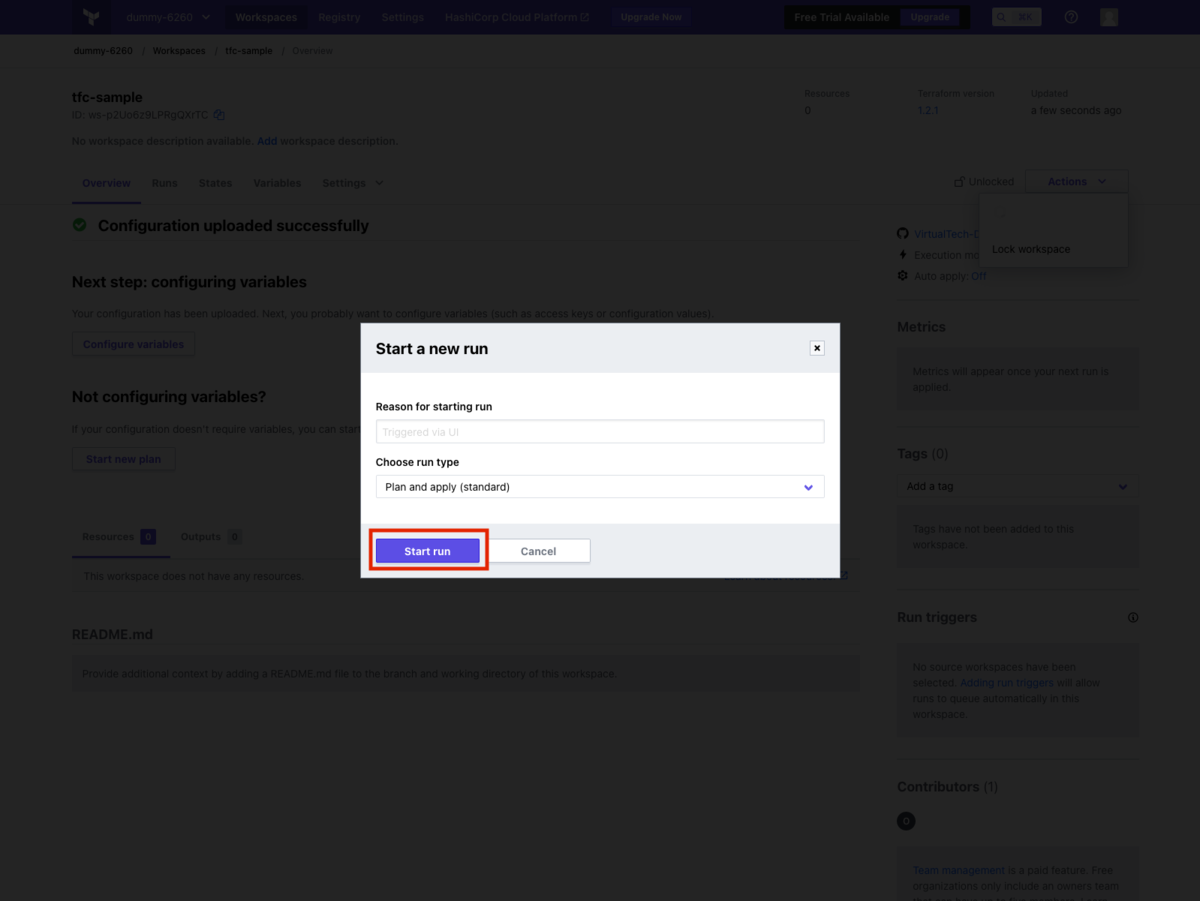The height and width of the screenshot is (901, 1200).
Task: Switch to the Overview tab
Action: (106, 183)
